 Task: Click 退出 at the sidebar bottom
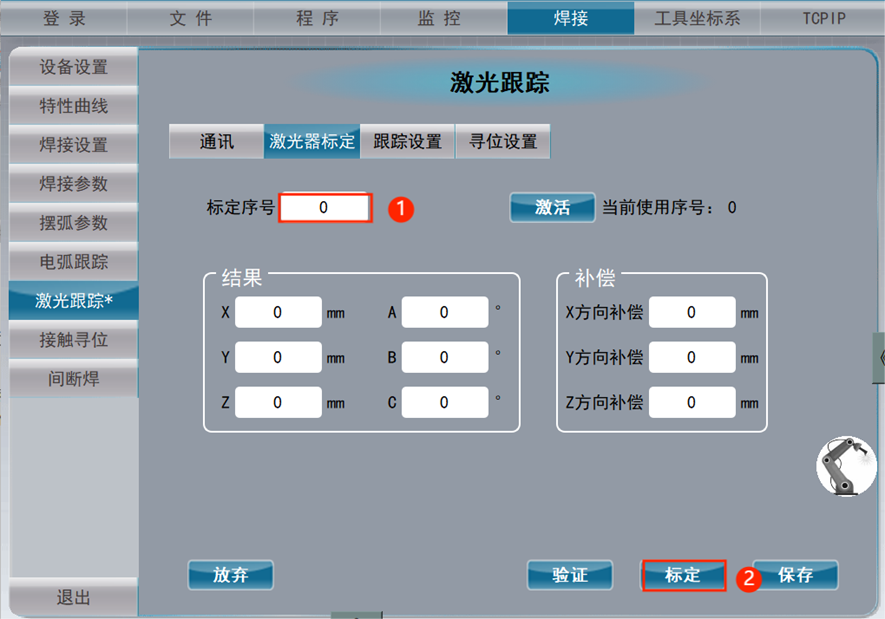pyautogui.click(x=73, y=597)
